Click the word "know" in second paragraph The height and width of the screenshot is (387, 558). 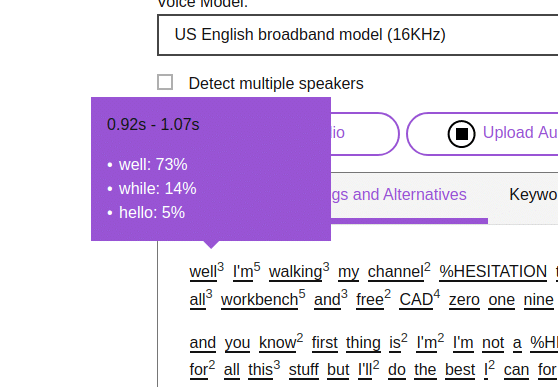tap(277, 343)
